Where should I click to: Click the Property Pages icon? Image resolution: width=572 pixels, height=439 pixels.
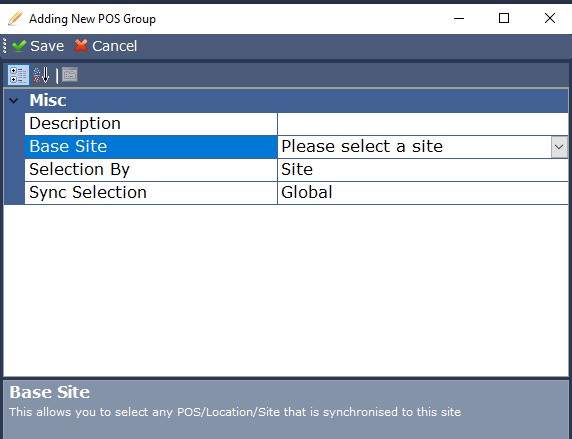[70, 75]
